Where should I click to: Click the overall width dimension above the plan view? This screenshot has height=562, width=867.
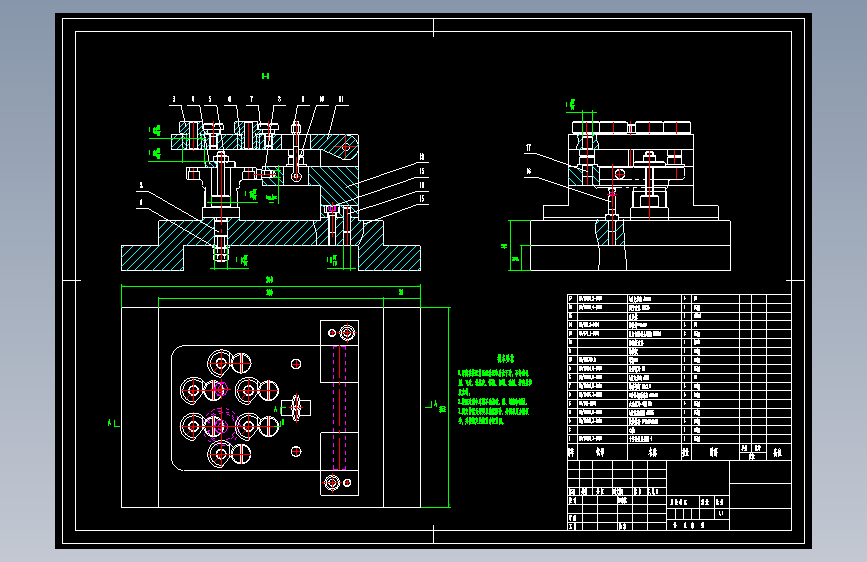[x=269, y=280]
